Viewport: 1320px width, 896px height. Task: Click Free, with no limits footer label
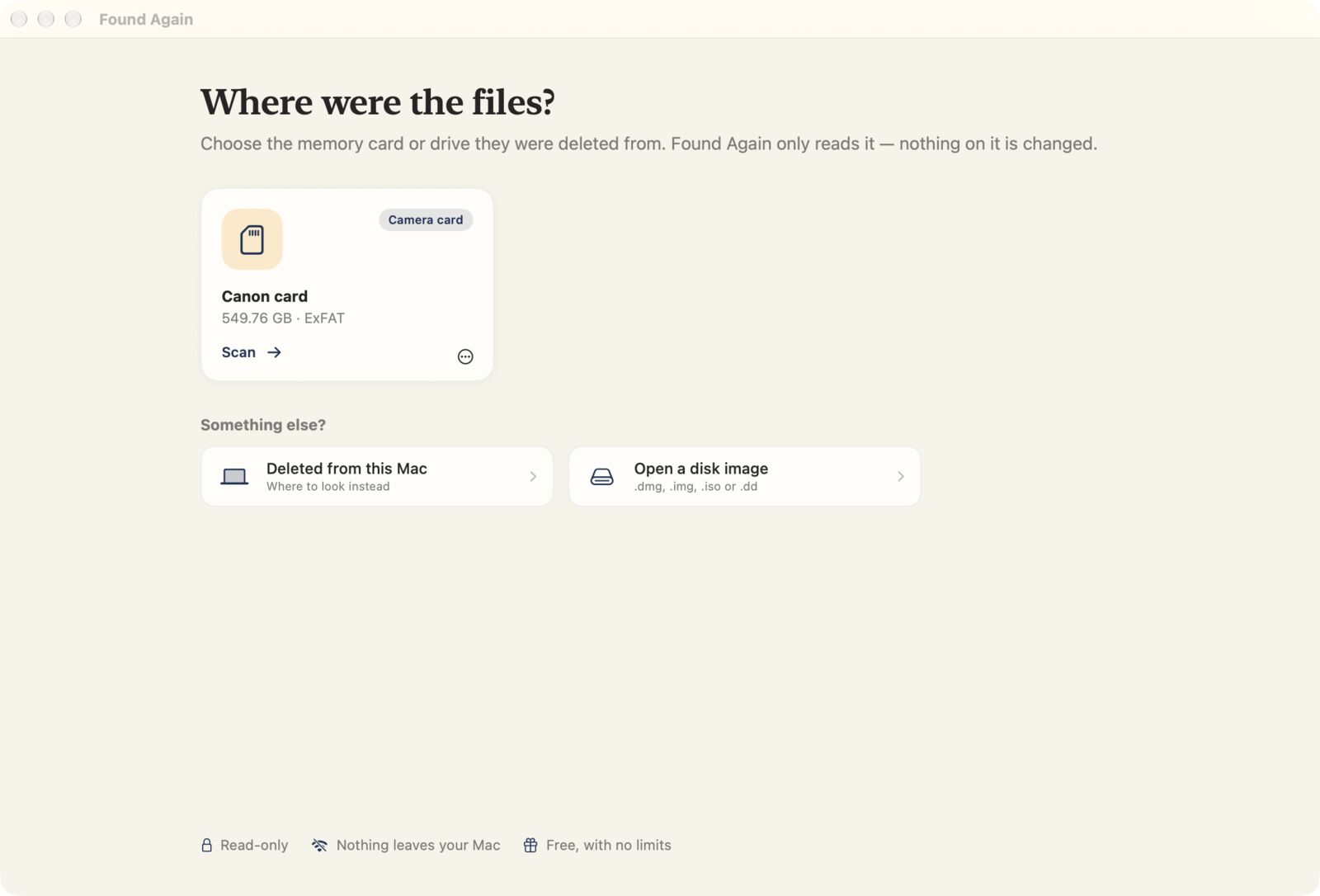click(x=609, y=846)
